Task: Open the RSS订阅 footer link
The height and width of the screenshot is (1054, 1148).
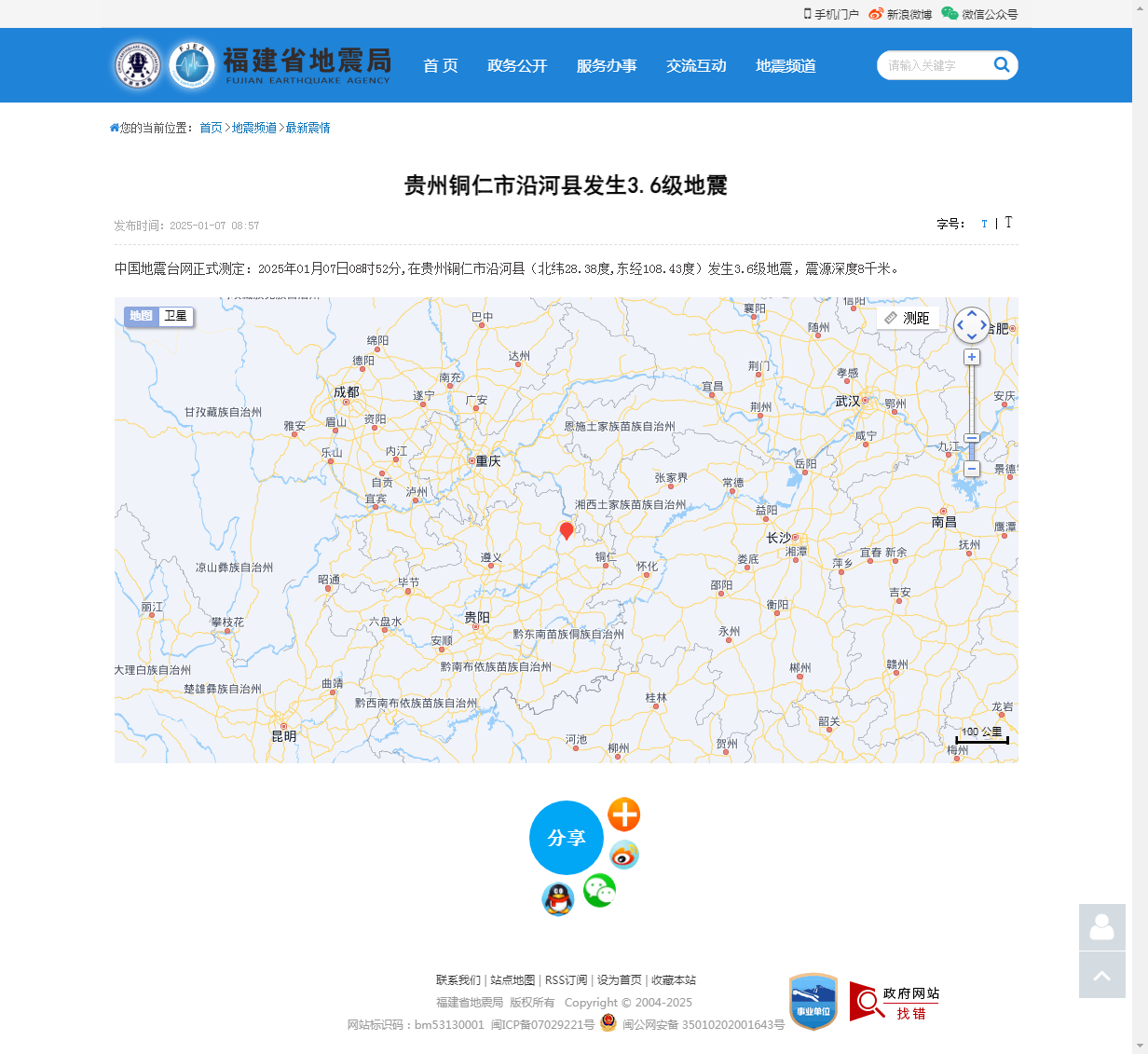Action: pos(567,979)
